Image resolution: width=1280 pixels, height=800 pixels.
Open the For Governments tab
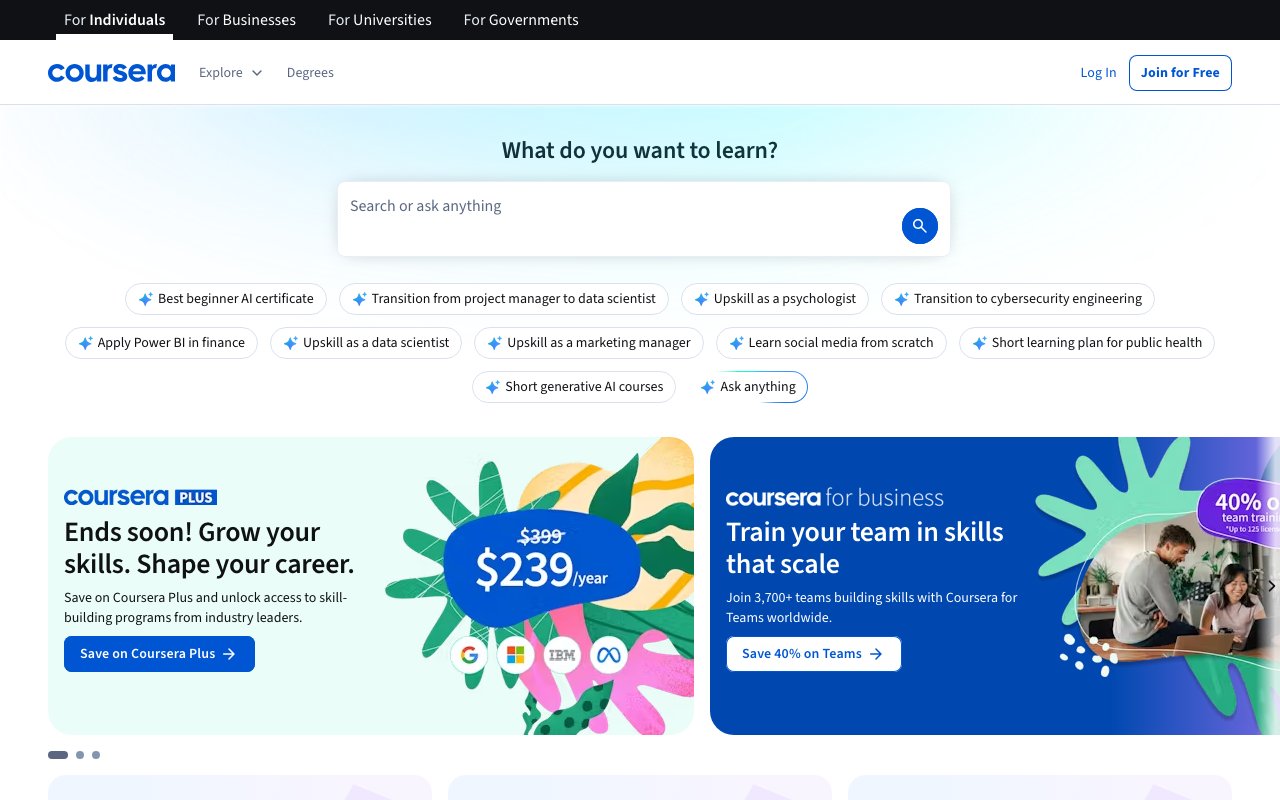[521, 20]
